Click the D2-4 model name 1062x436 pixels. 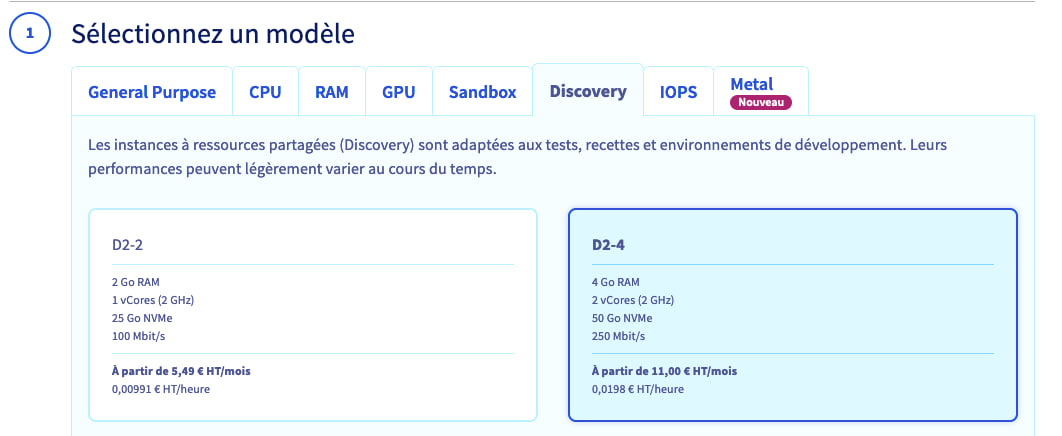(x=608, y=244)
